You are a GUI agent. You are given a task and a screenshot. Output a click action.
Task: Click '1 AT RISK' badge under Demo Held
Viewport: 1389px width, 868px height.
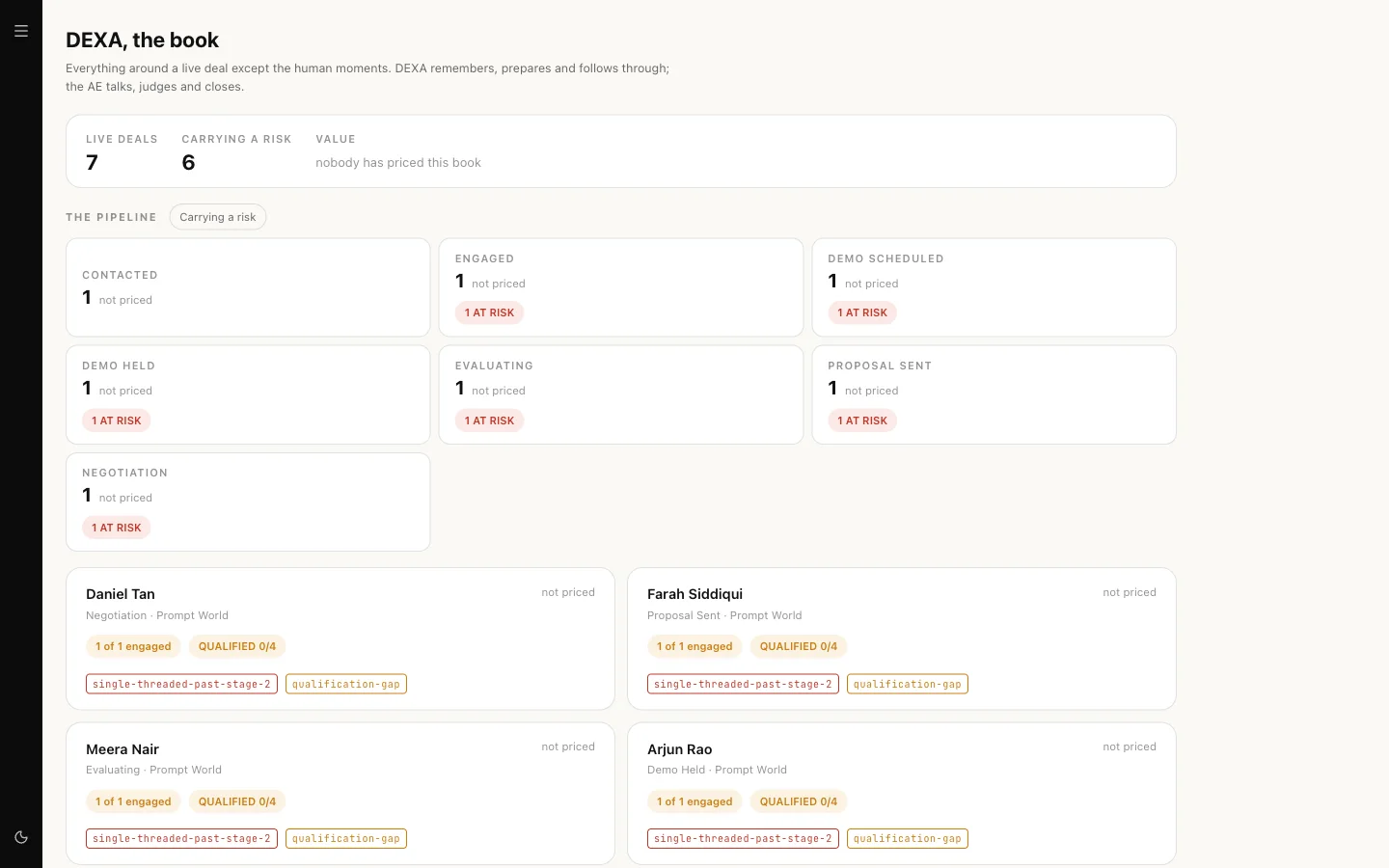(x=117, y=420)
